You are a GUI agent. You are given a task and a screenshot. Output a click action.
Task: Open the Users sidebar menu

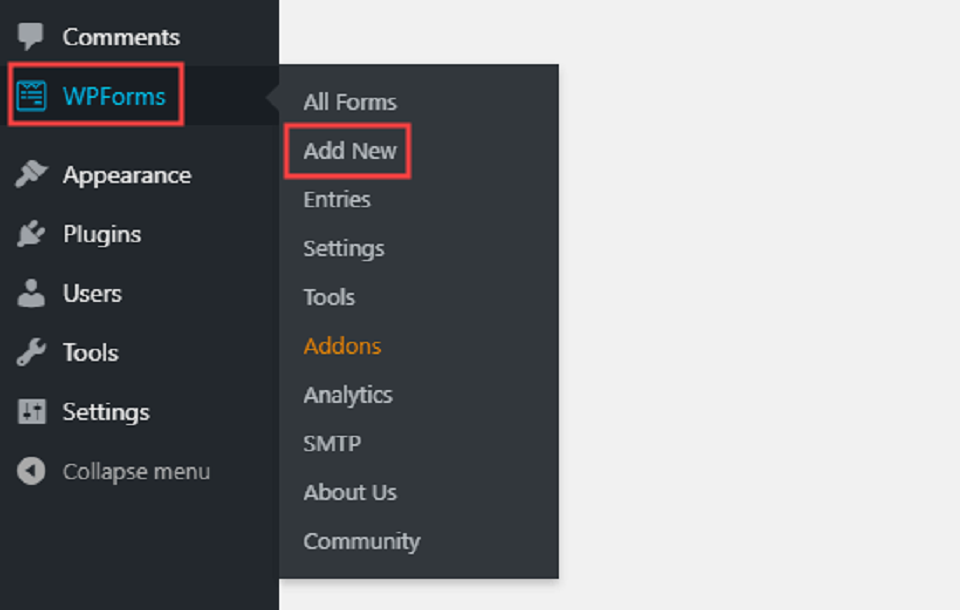click(x=92, y=293)
